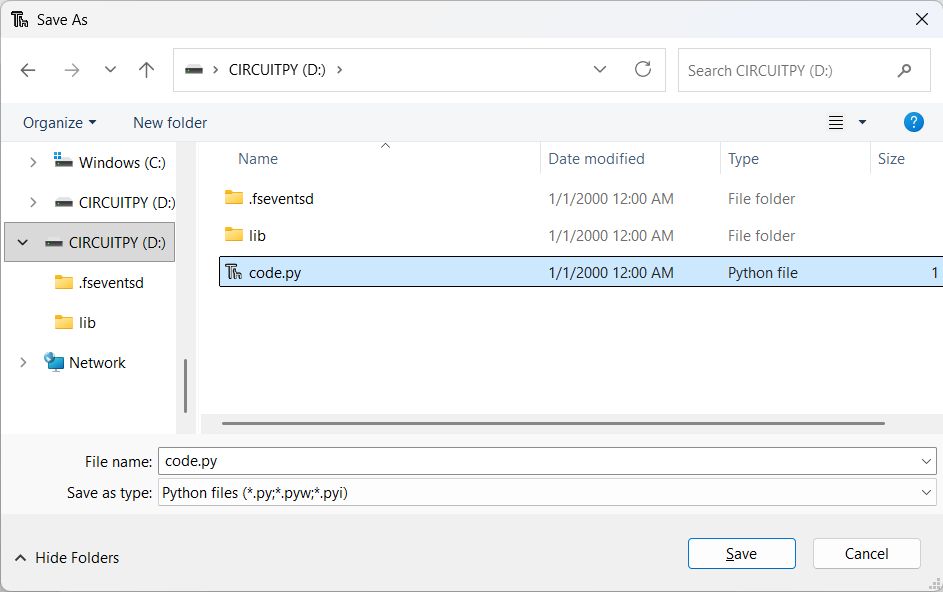The width and height of the screenshot is (943, 592).
Task: Open the Organize menu
Action: click(x=59, y=123)
